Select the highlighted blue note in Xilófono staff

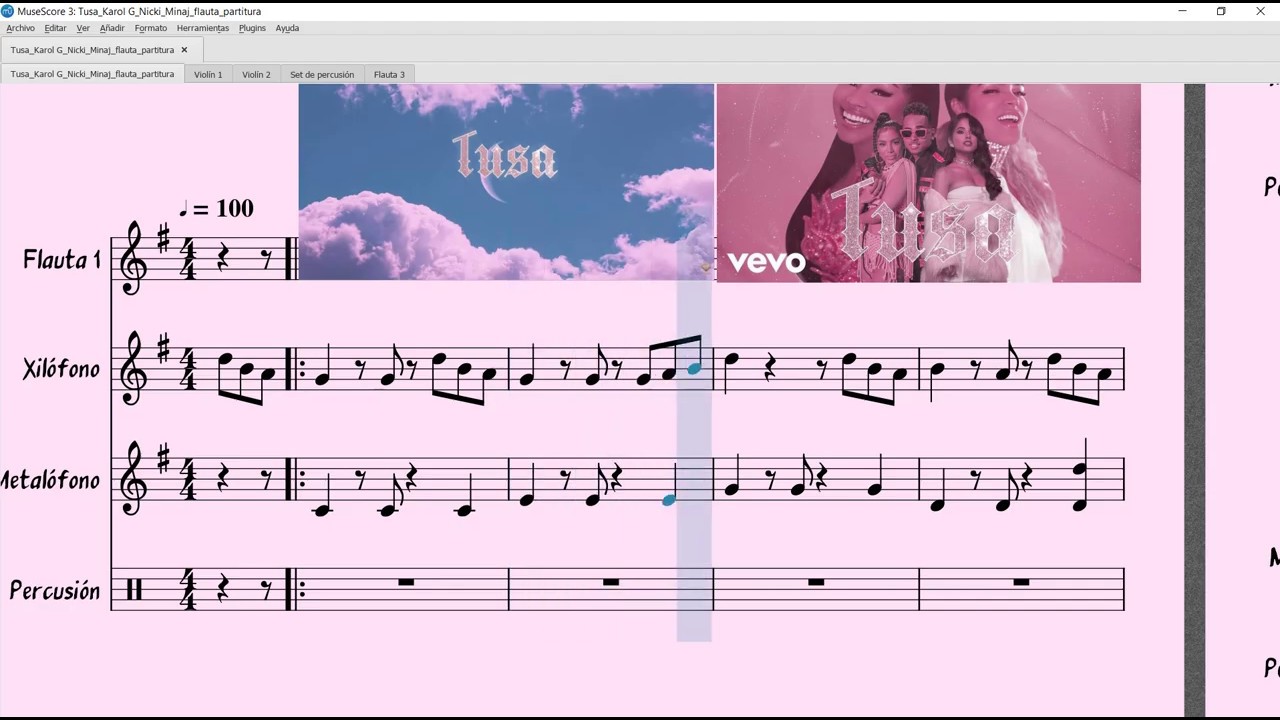694,369
